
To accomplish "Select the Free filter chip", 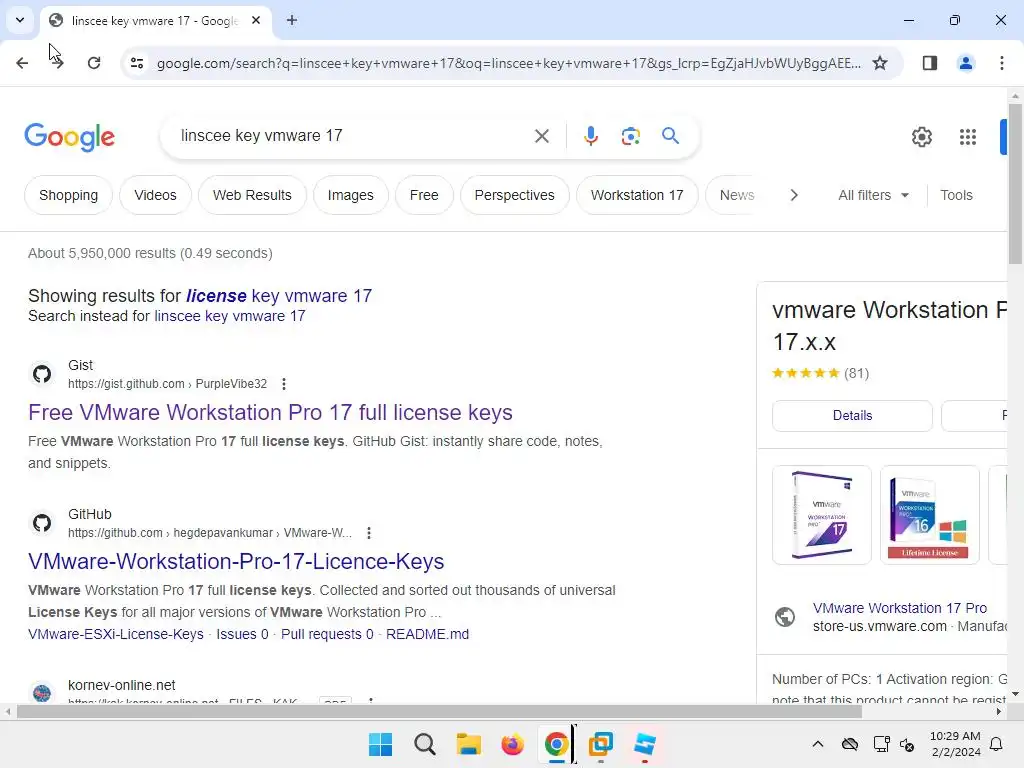I will (424, 195).
